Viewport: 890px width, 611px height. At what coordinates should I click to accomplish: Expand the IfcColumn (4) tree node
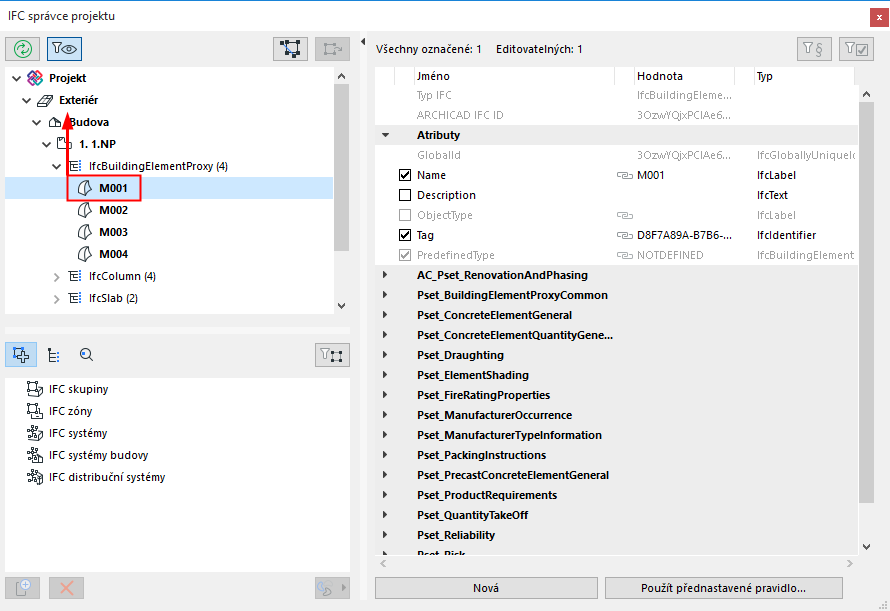(57, 276)
